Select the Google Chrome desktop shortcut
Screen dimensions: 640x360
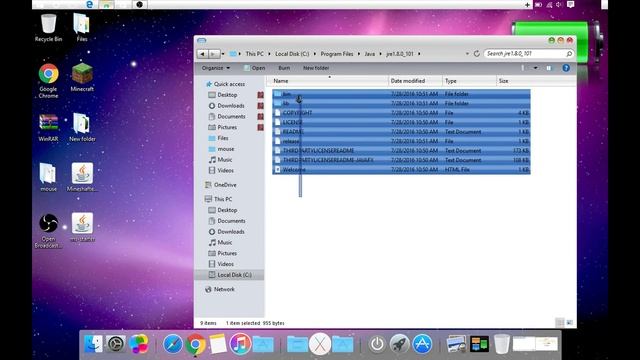tap(48, 80)
